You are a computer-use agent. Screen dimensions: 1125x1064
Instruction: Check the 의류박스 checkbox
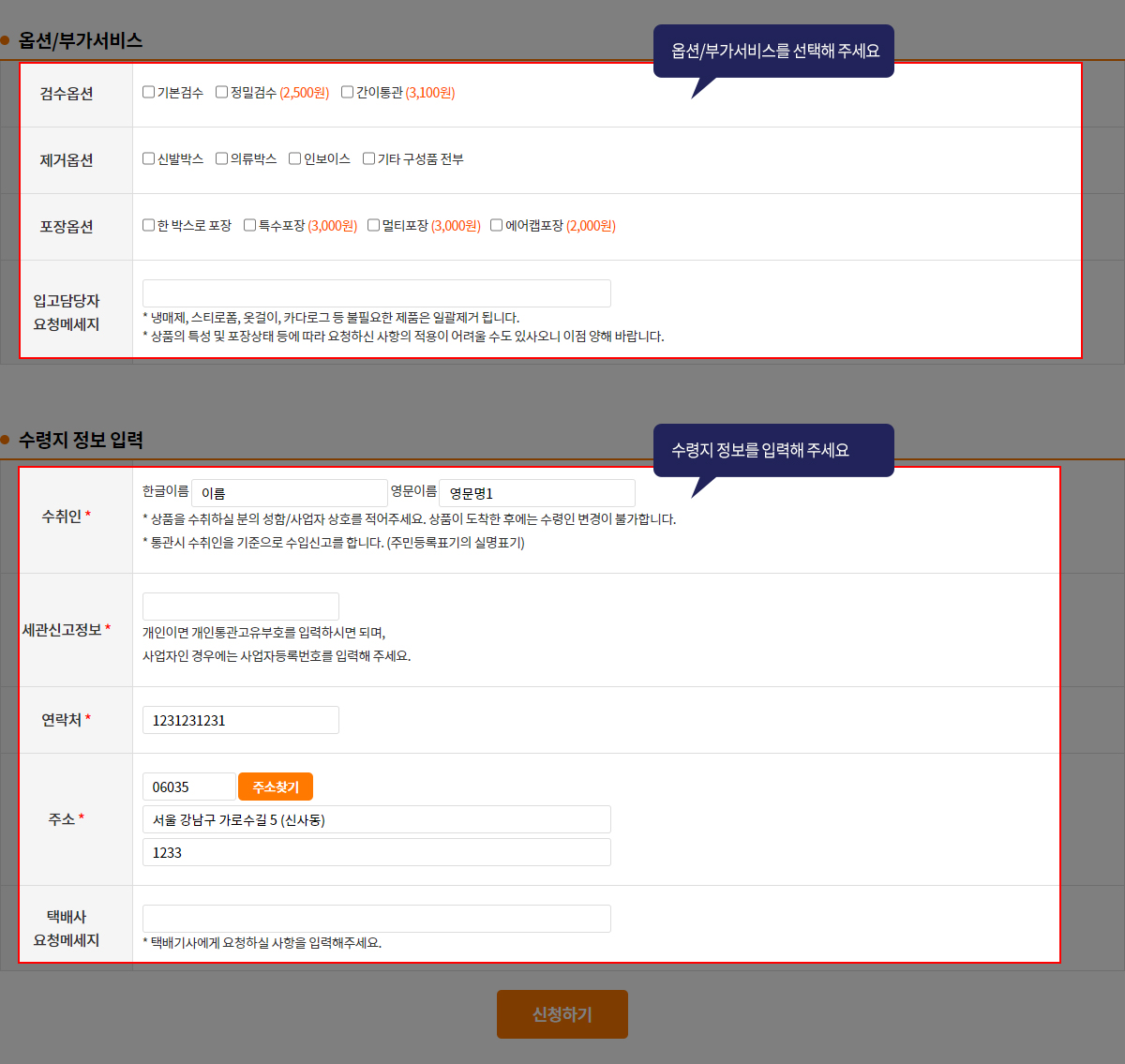221,158
